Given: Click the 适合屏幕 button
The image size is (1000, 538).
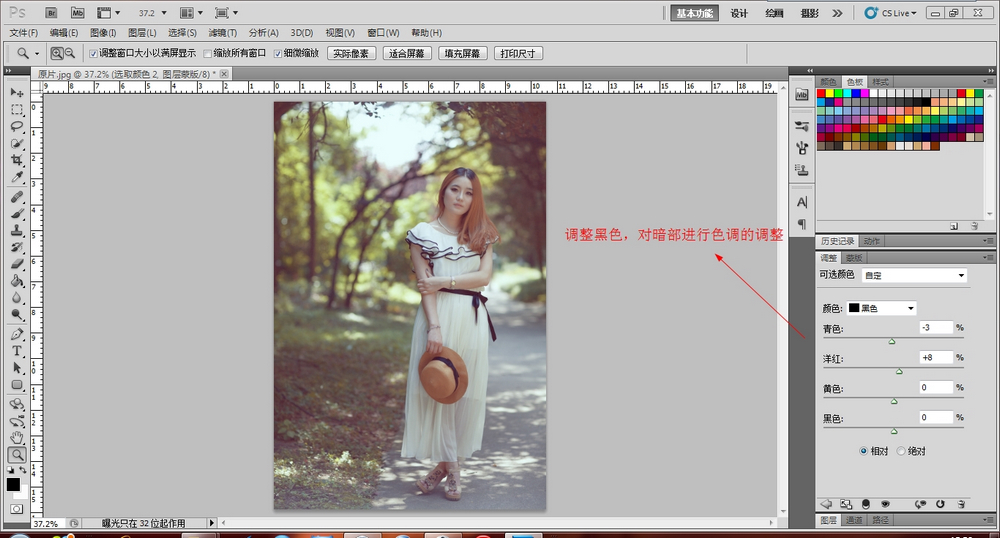Looking at the screenshot, I should (x=407, y=54).
